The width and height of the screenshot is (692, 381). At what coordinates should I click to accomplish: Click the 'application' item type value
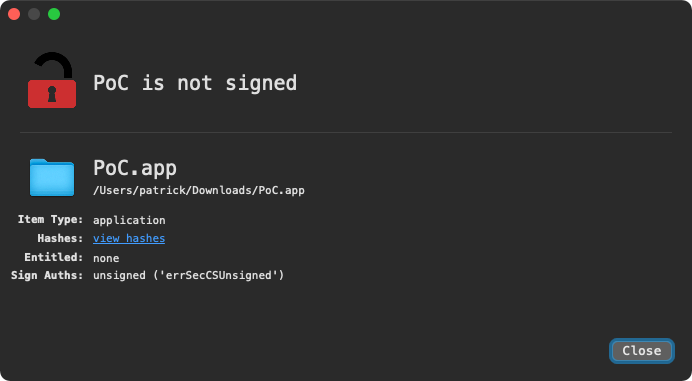129,220
